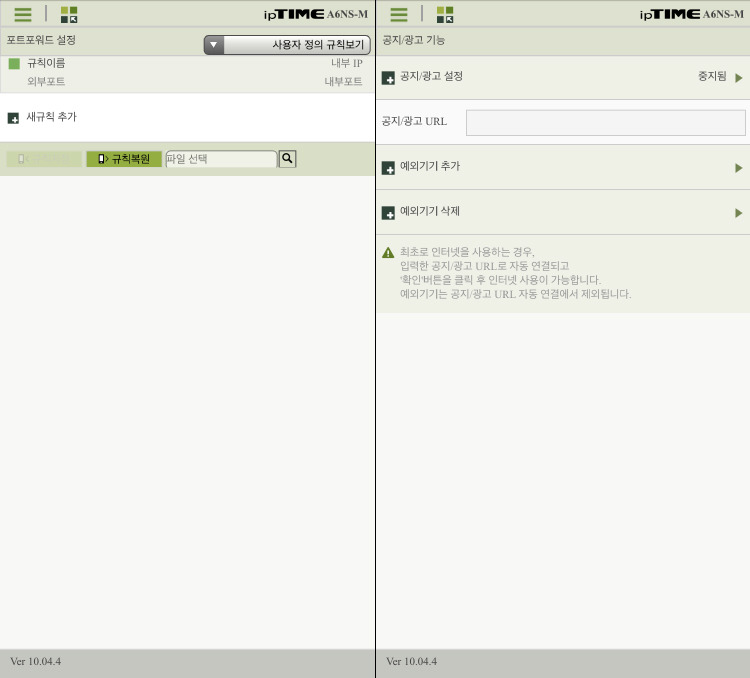Screen dimensions: 750x678
Task: Click Ver 10.04.4 in left footer
Action: 35,661
